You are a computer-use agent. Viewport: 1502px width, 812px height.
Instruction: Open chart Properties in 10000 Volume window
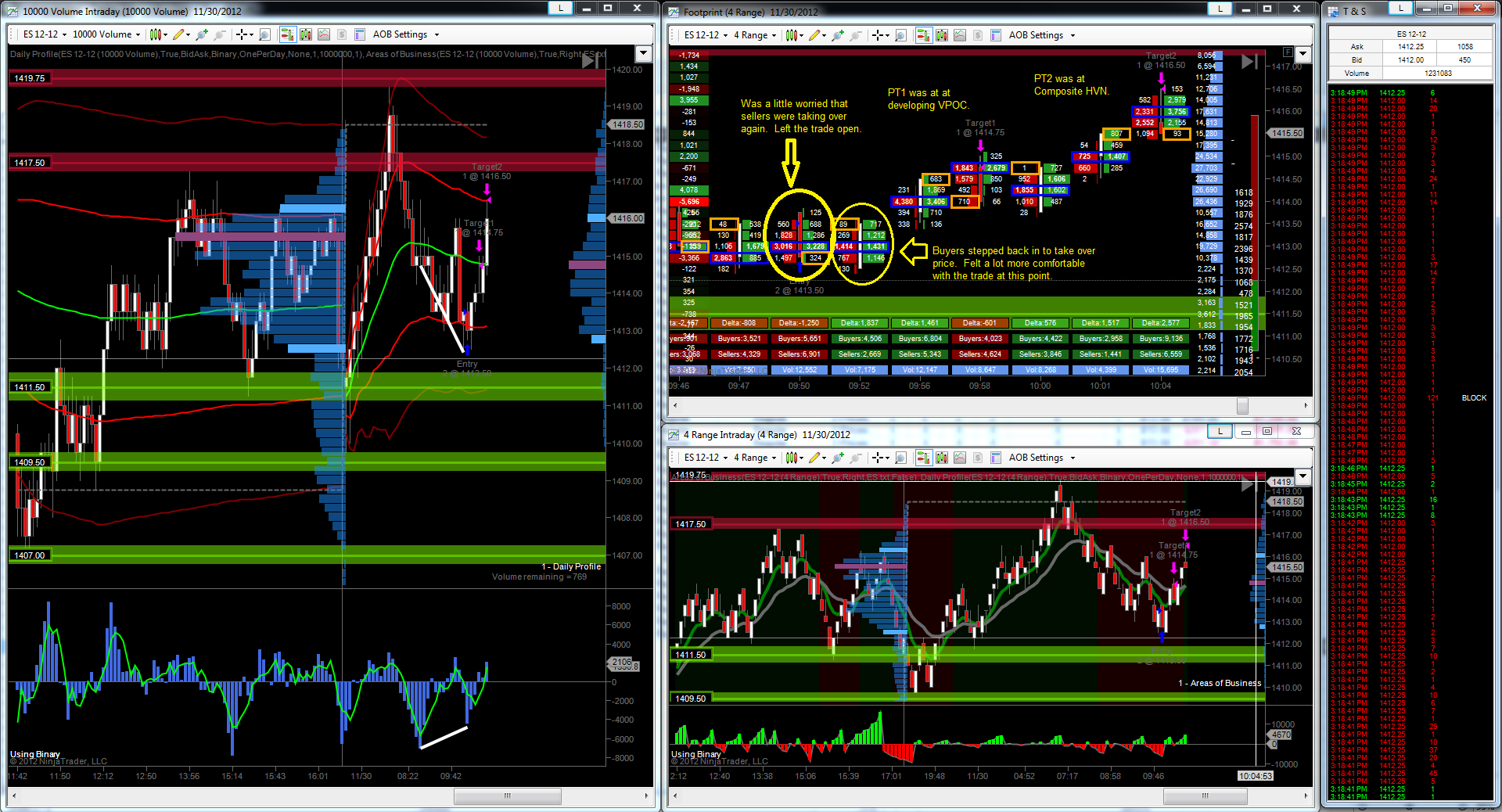(360, 34)
